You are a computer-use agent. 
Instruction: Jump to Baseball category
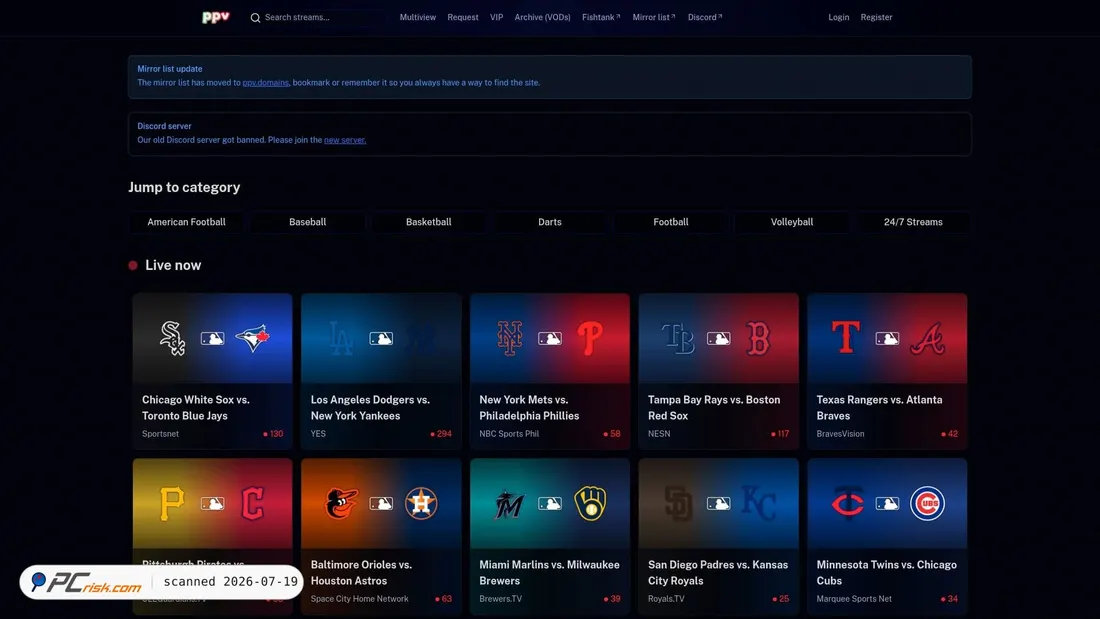(x=307, y=222)
